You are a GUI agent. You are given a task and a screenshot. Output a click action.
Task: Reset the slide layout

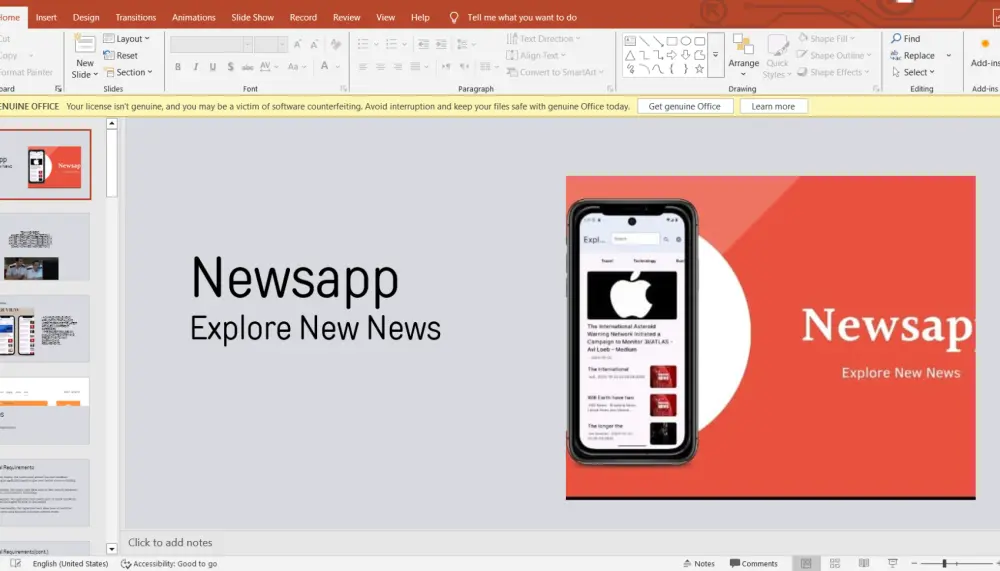[121, 56]
